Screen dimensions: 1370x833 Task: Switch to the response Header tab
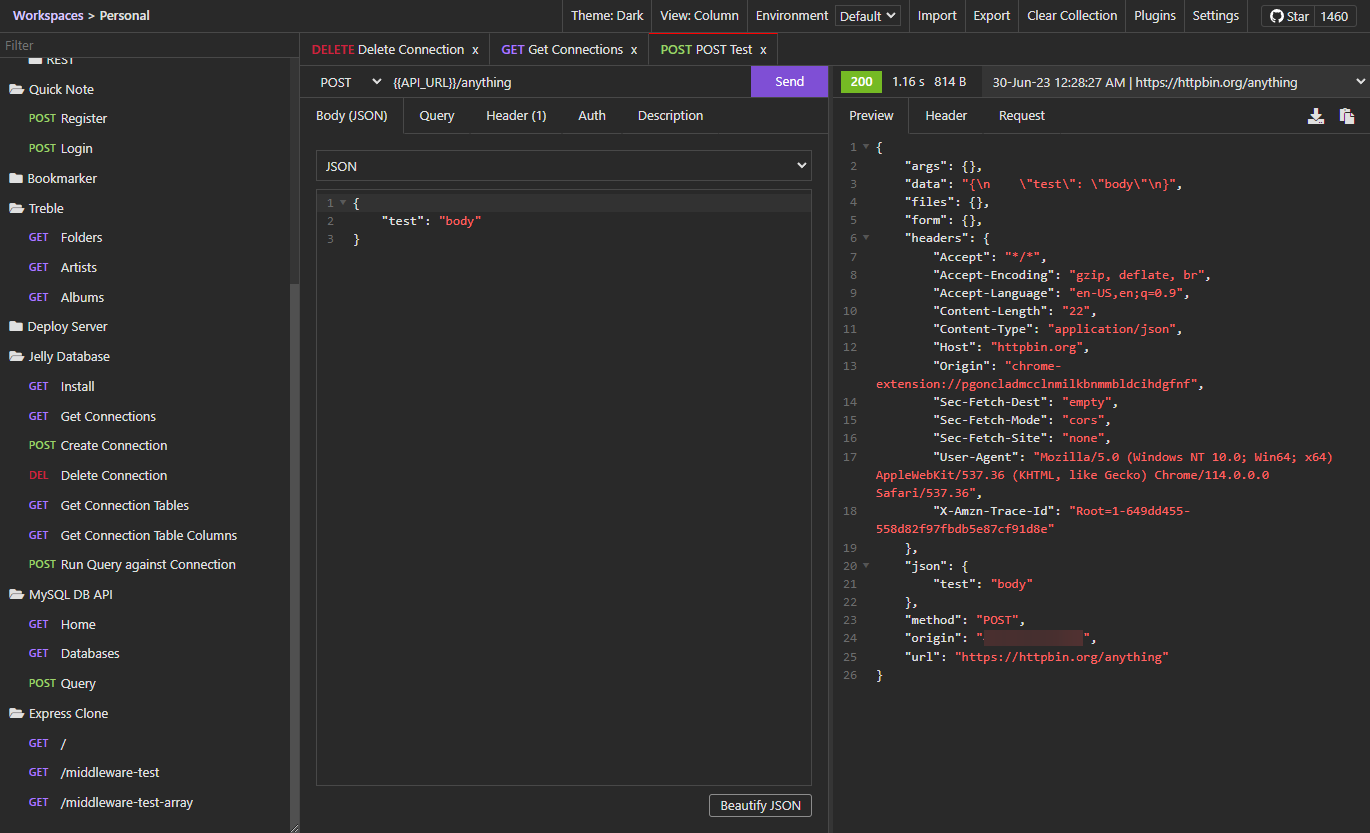tap(946, 116)
